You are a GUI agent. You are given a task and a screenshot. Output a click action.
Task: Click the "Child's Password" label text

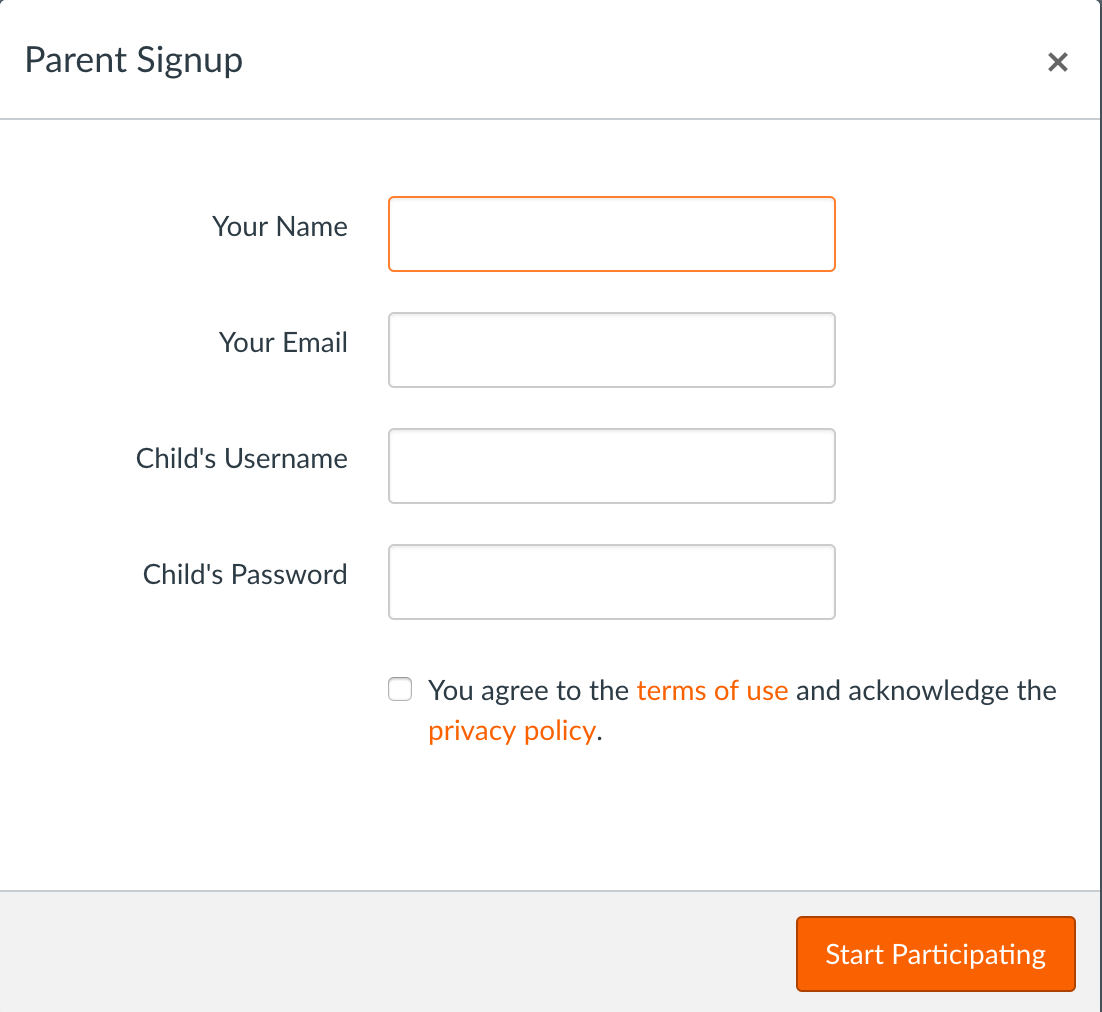point(245,575)
